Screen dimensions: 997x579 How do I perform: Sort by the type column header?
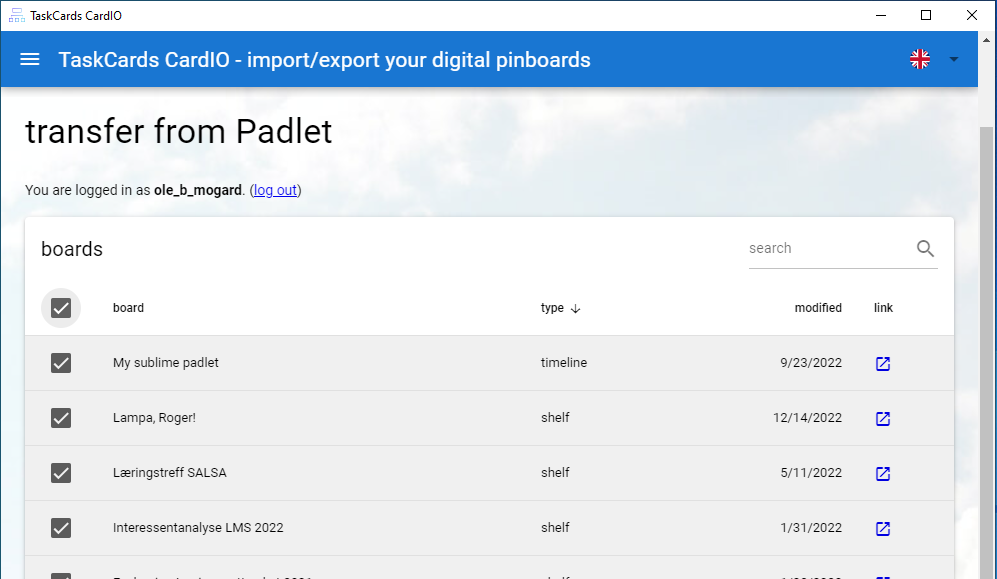pos(552,308)
